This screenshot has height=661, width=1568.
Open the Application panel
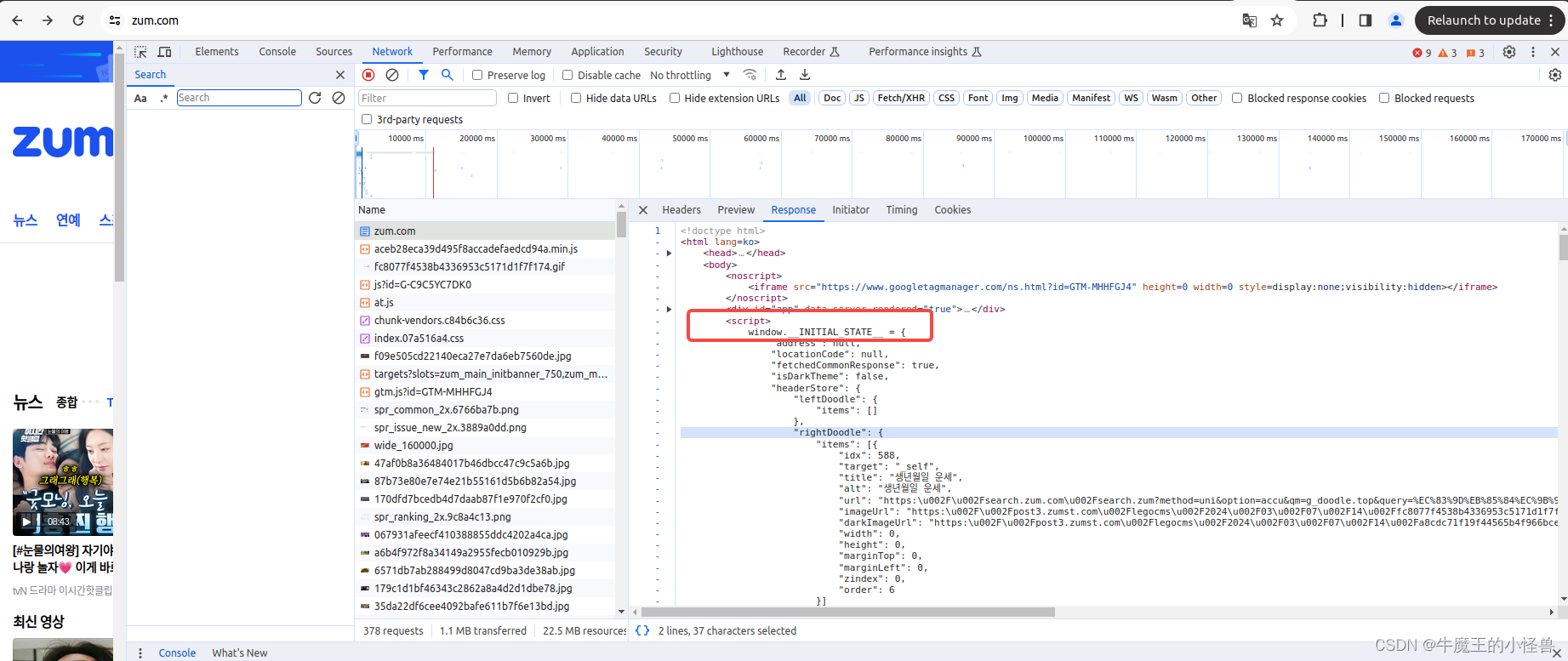[597, 52]
